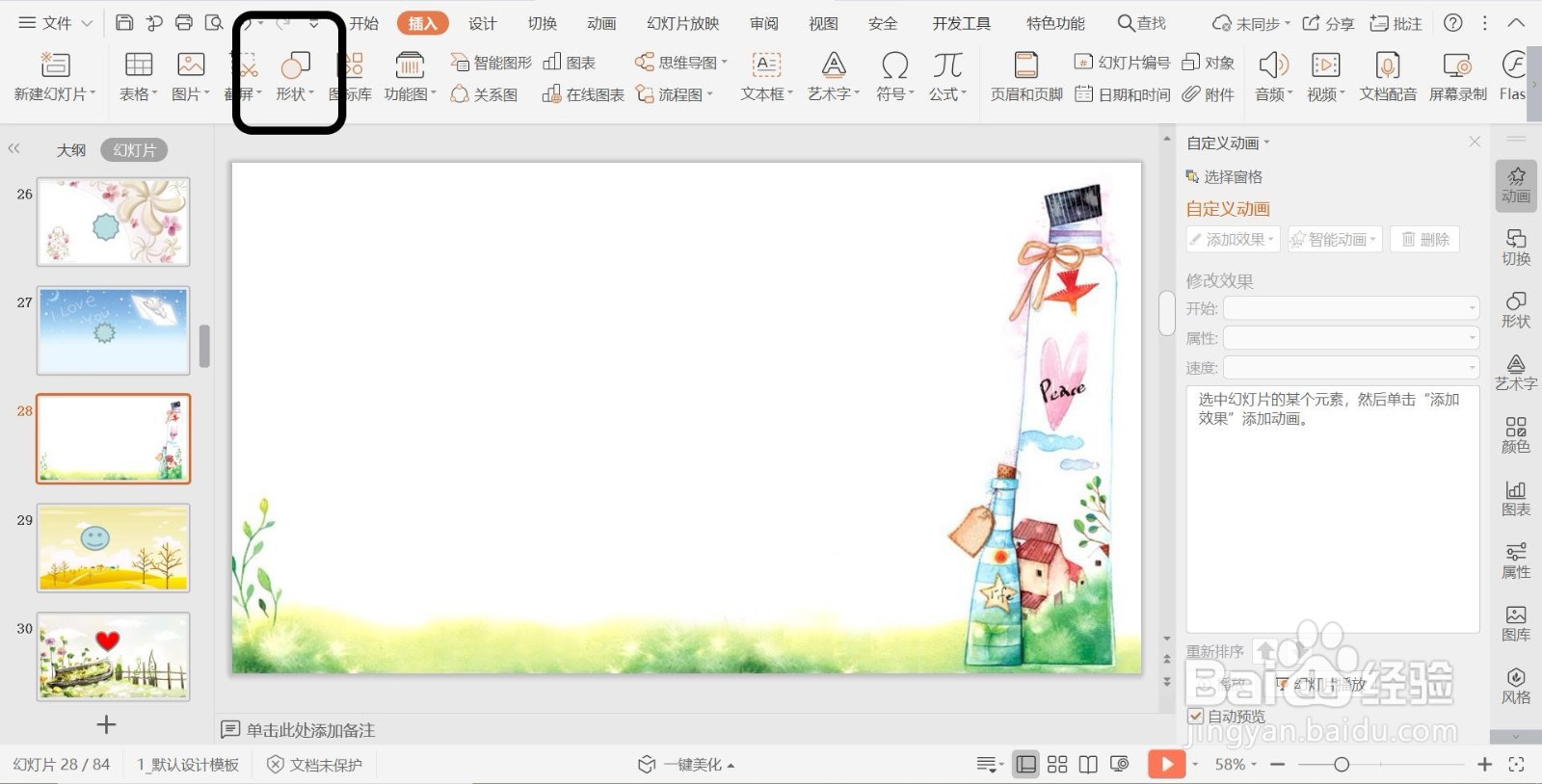Open document dubbing 文档配音
The width and height of the screenshot is (1542, 784).
pyautogui.click(x=1388, y=77)
